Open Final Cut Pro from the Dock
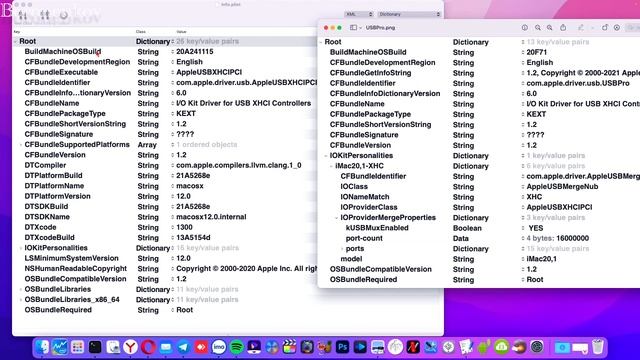640x360 pixels. [x=289, y=347]
